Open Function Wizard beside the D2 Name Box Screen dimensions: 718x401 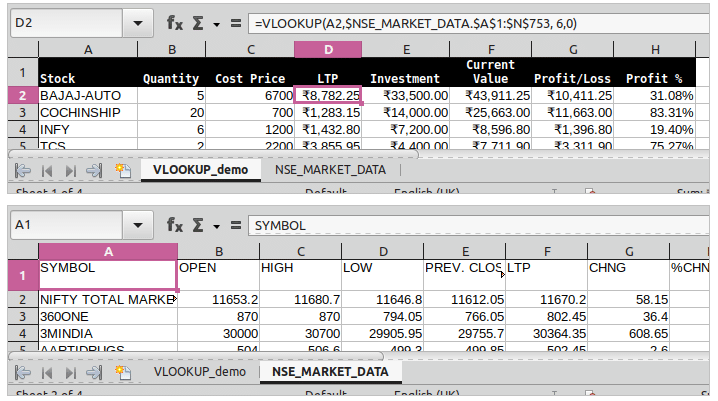(175, 22)
